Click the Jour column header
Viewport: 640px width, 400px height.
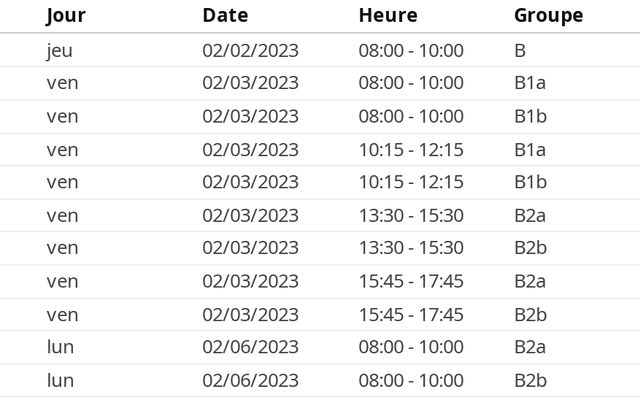tap(66, 15)
